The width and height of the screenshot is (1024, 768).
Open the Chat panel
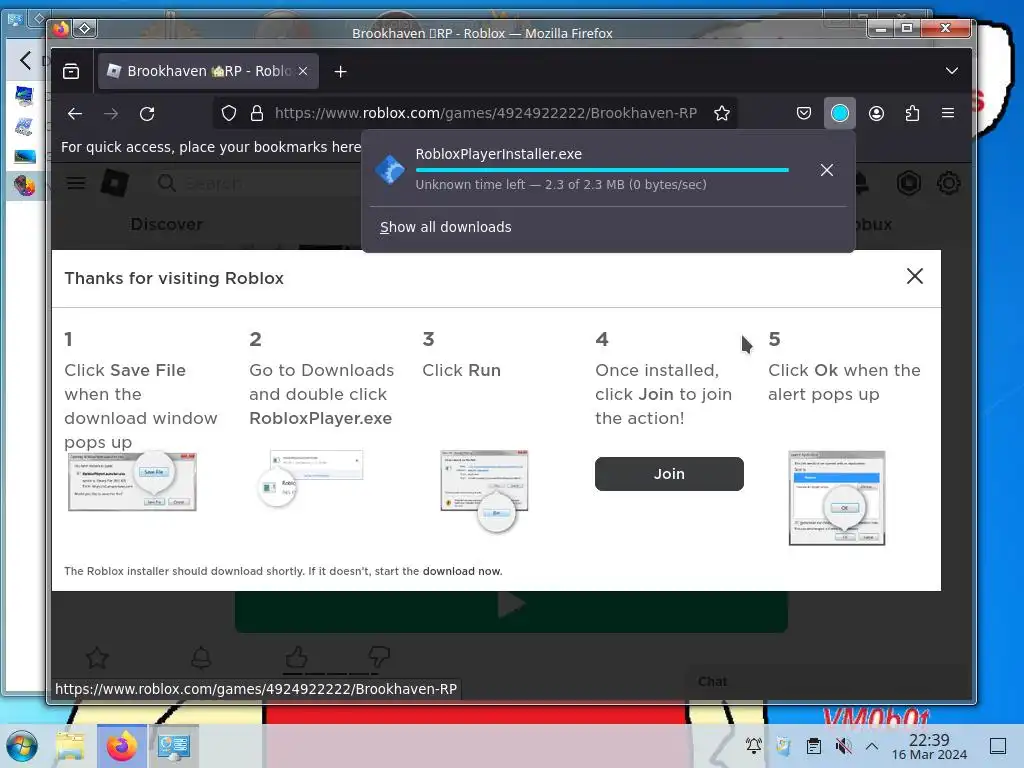[x=712, y=682]
